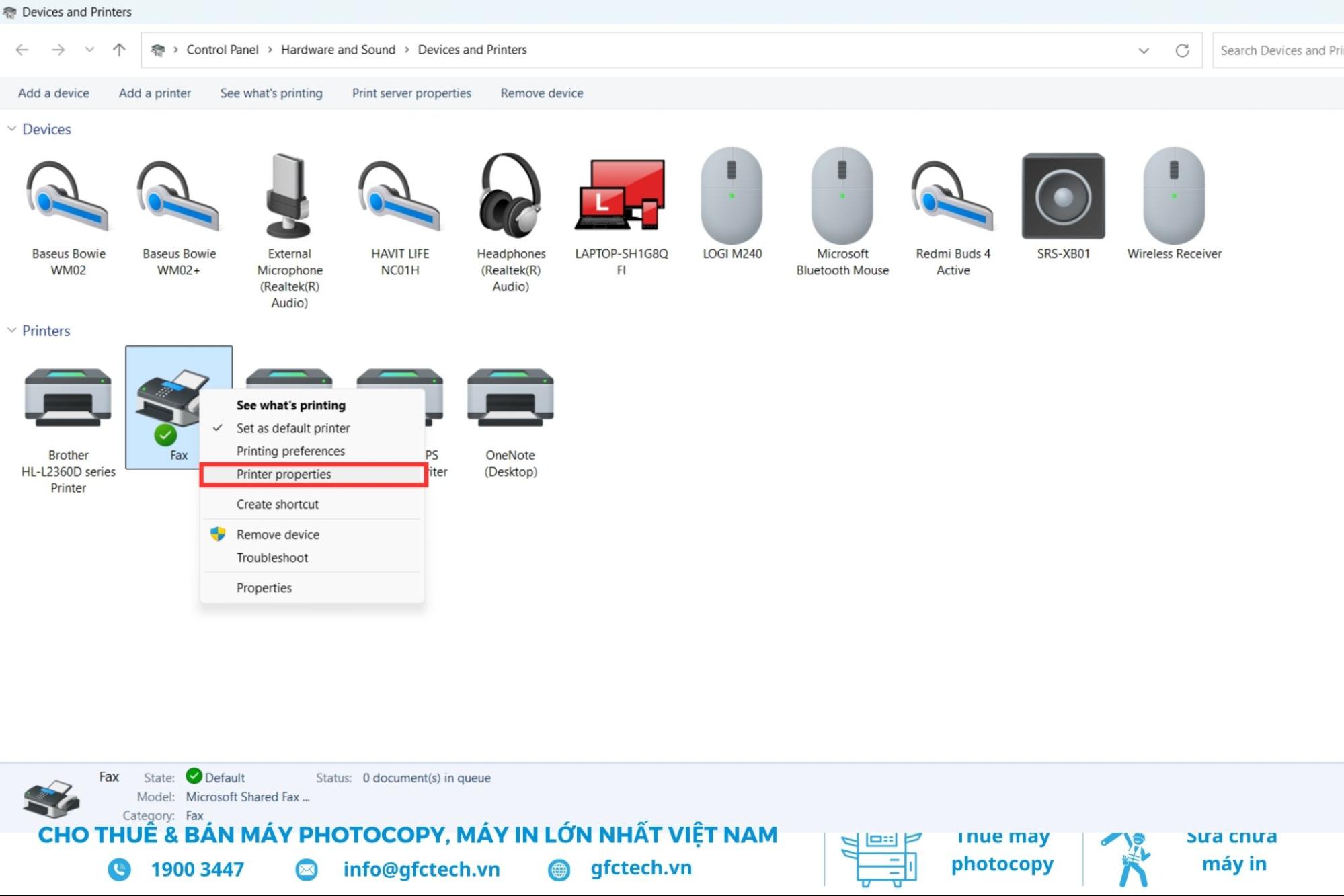Expand the chevron after Control Panel
This screenshot has width=1344, height=896.
coord(270,50)
